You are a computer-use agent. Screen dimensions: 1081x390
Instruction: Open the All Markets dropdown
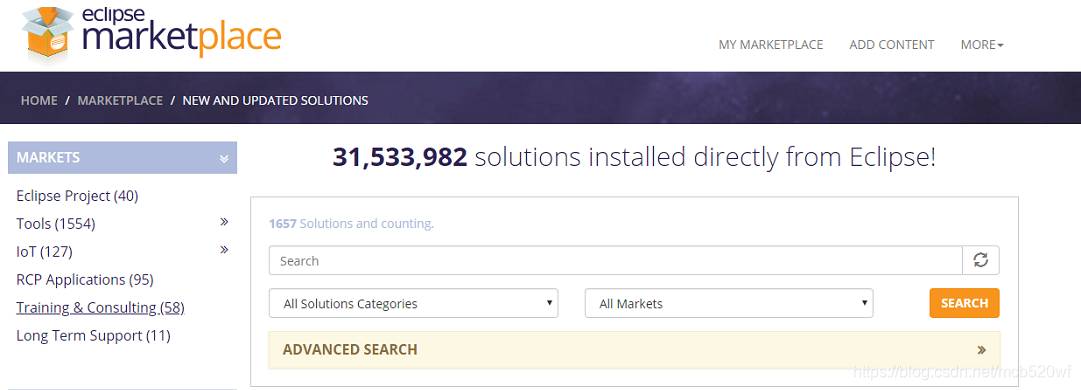click(x=729, y=303)
